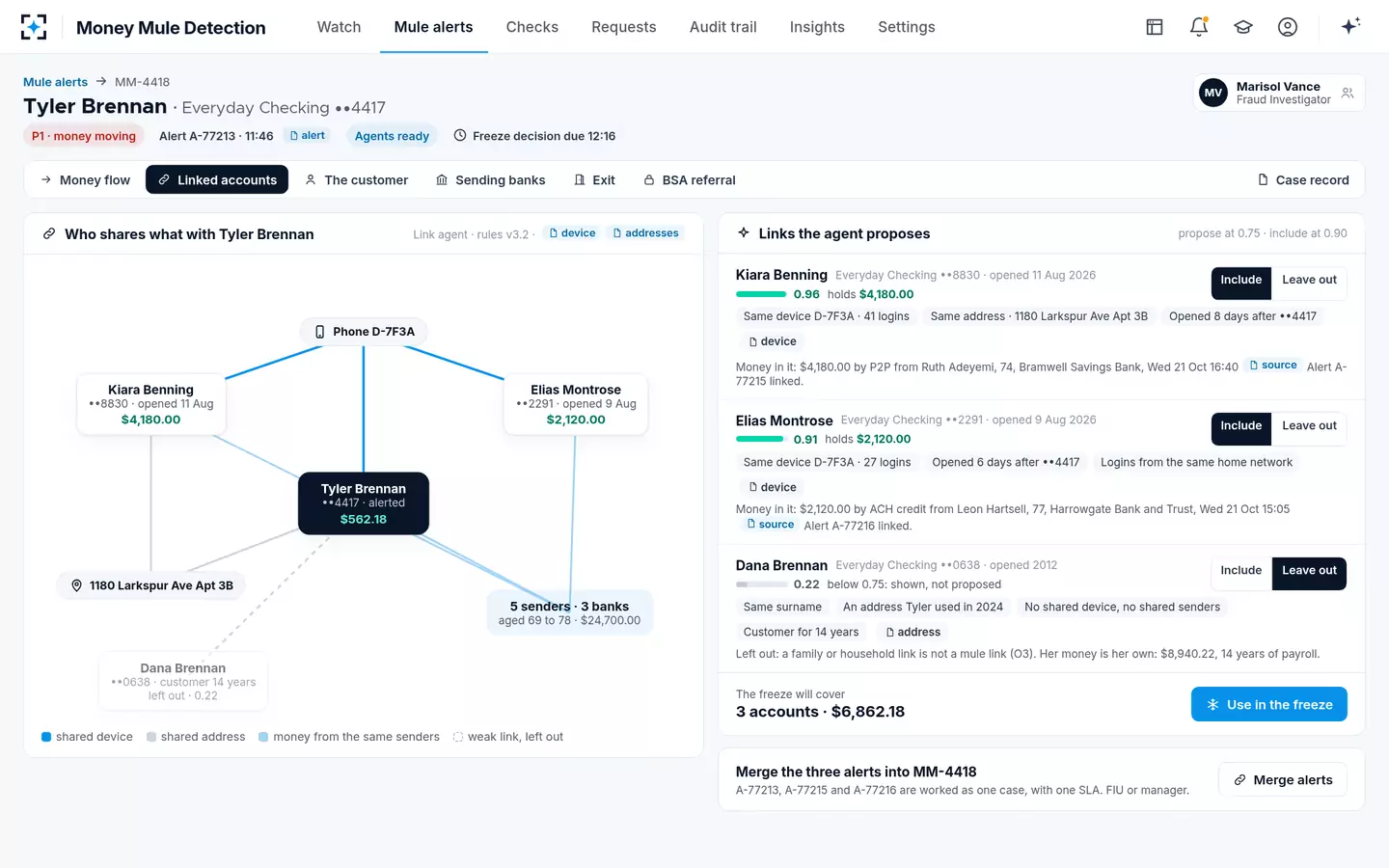Open the Exit tab

(594, 180)
